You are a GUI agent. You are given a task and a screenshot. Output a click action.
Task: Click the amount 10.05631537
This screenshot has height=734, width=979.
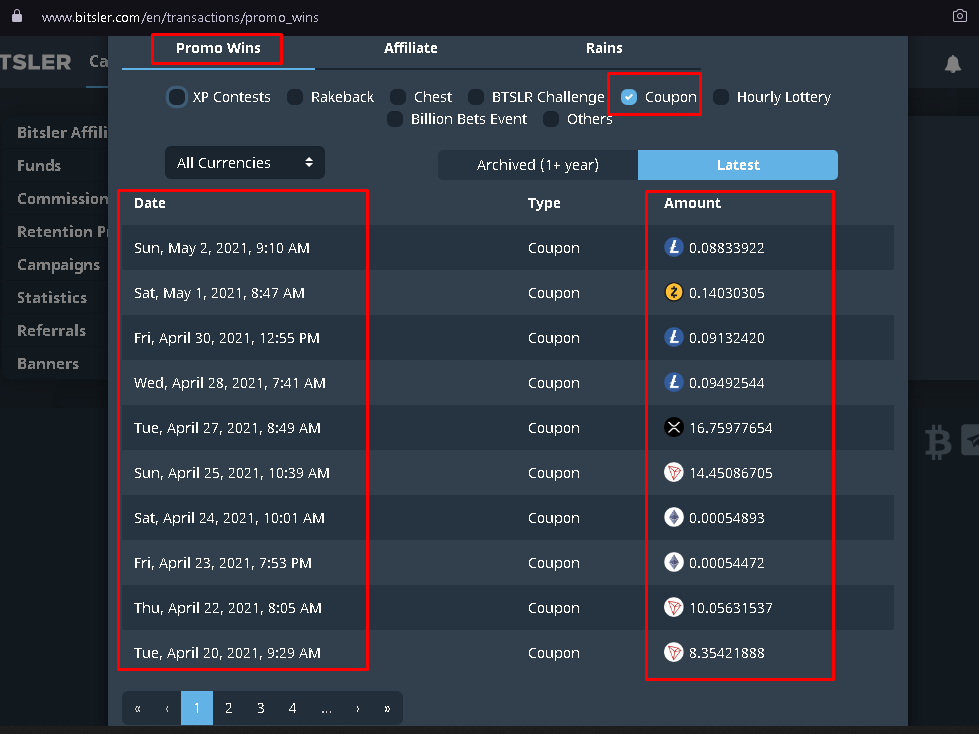coord(731,608)
